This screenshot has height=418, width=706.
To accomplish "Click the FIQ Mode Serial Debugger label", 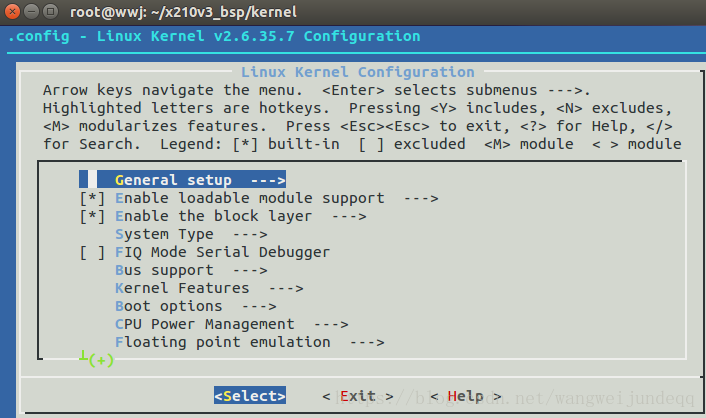I will 222,252.
